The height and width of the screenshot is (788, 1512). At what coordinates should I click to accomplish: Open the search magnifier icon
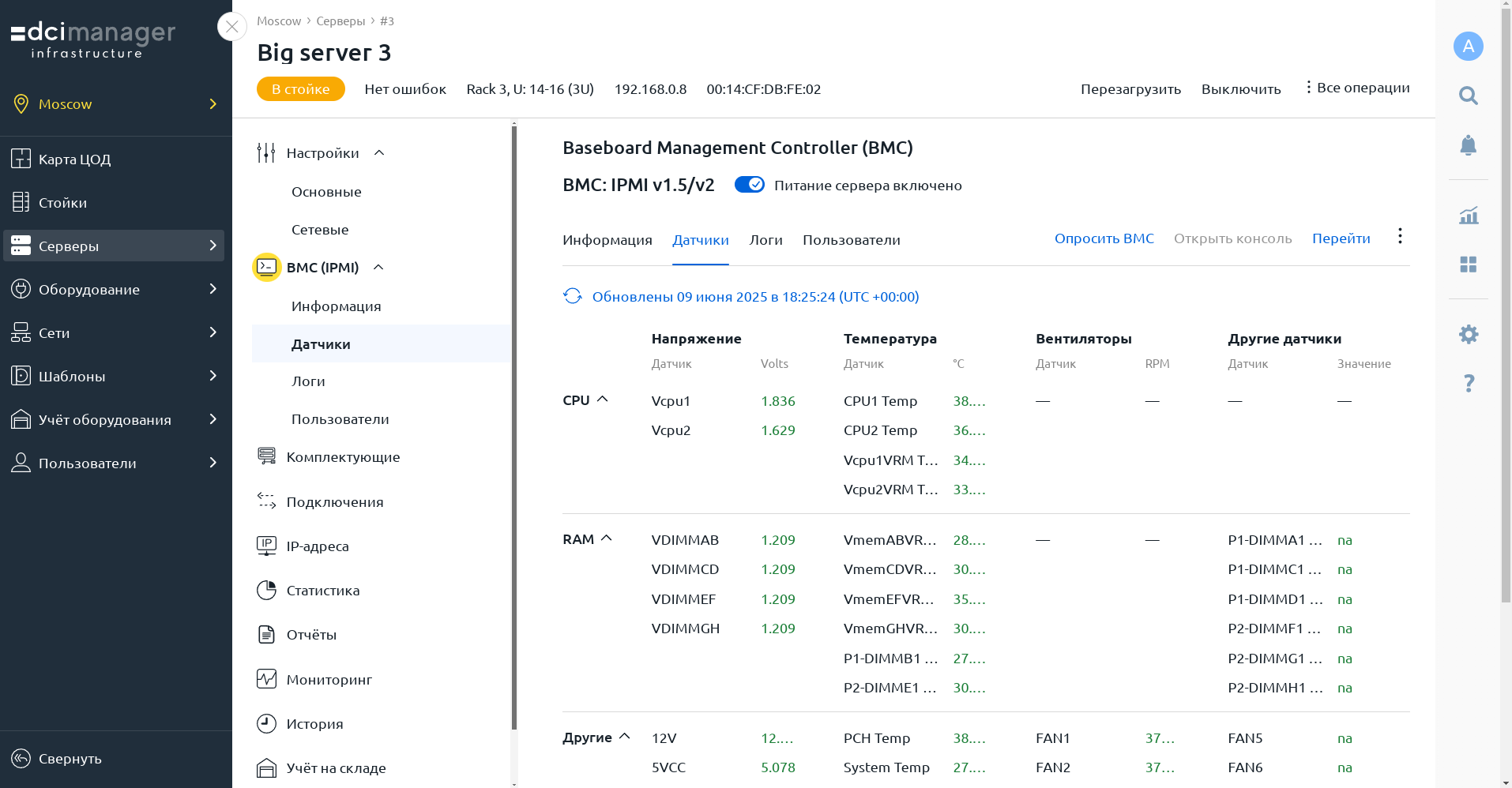(1468, 96)
